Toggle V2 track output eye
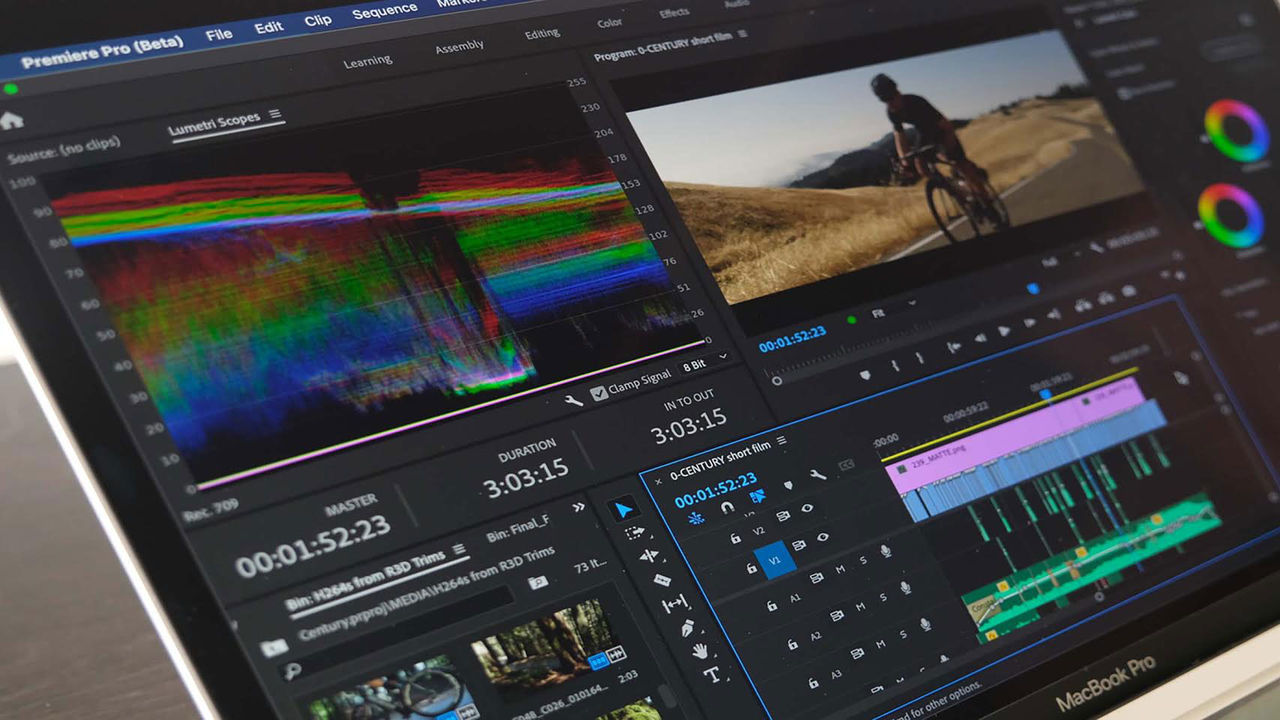This screenshot has height=720, width=1280. (807, 508)
